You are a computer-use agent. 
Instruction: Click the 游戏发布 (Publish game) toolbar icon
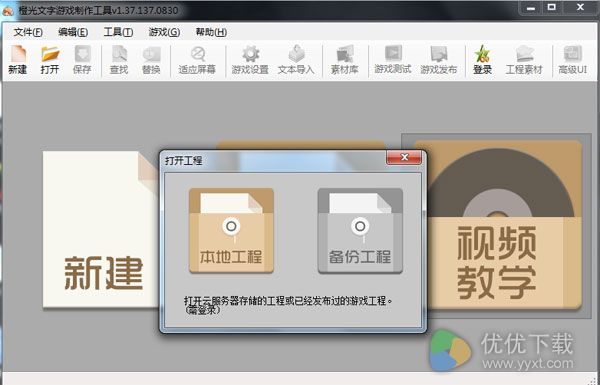click(x=439, y=59)
